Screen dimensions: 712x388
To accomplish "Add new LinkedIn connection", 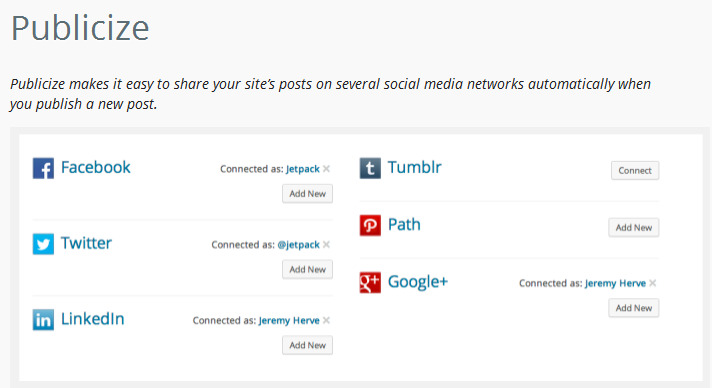I will click(x=307, y=345).
